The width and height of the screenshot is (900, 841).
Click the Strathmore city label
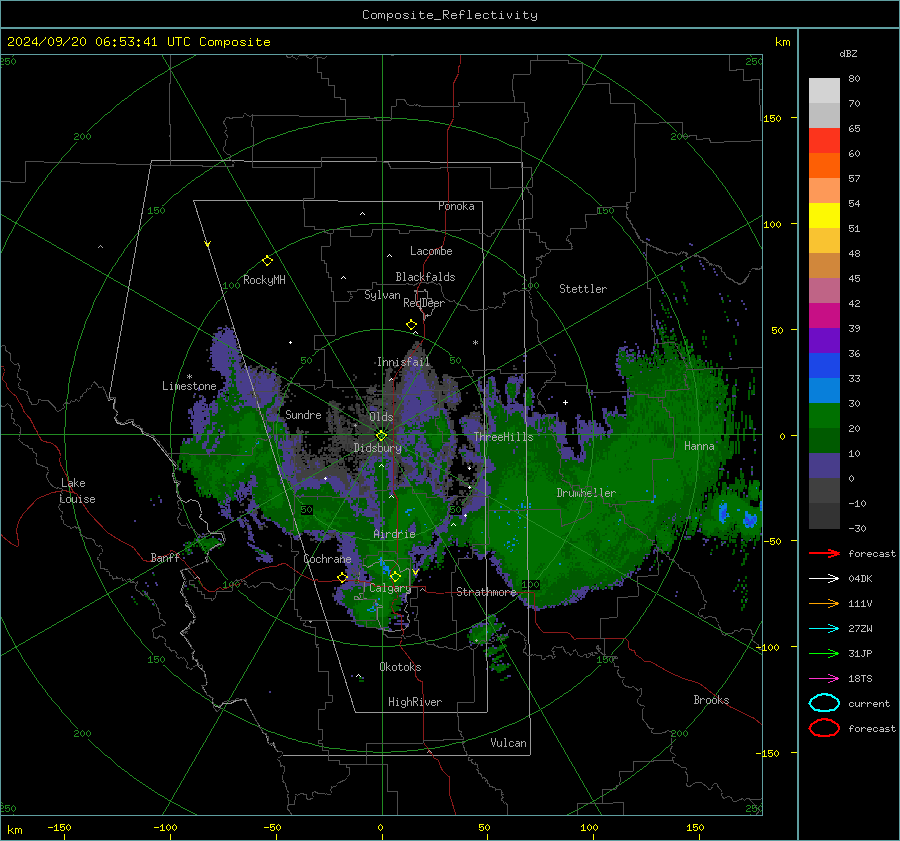click(x=486, y=592)
